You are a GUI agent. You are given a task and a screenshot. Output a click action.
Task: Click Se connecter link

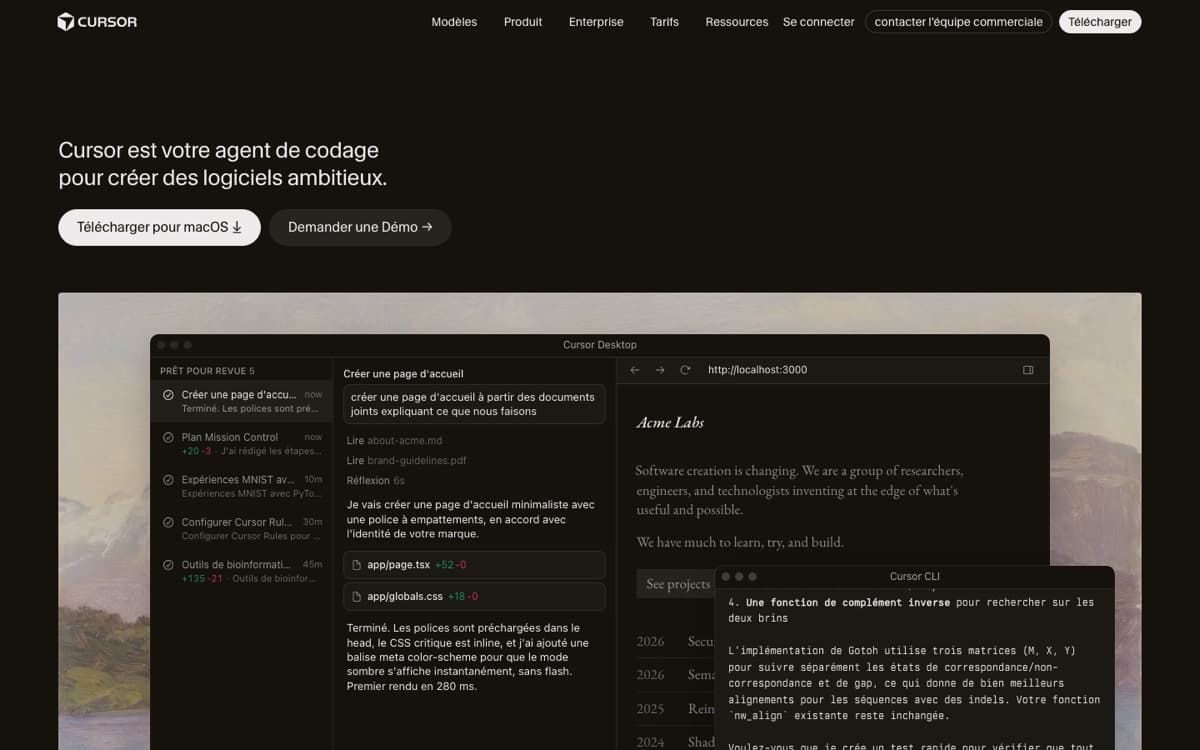[x=819, y=22]
